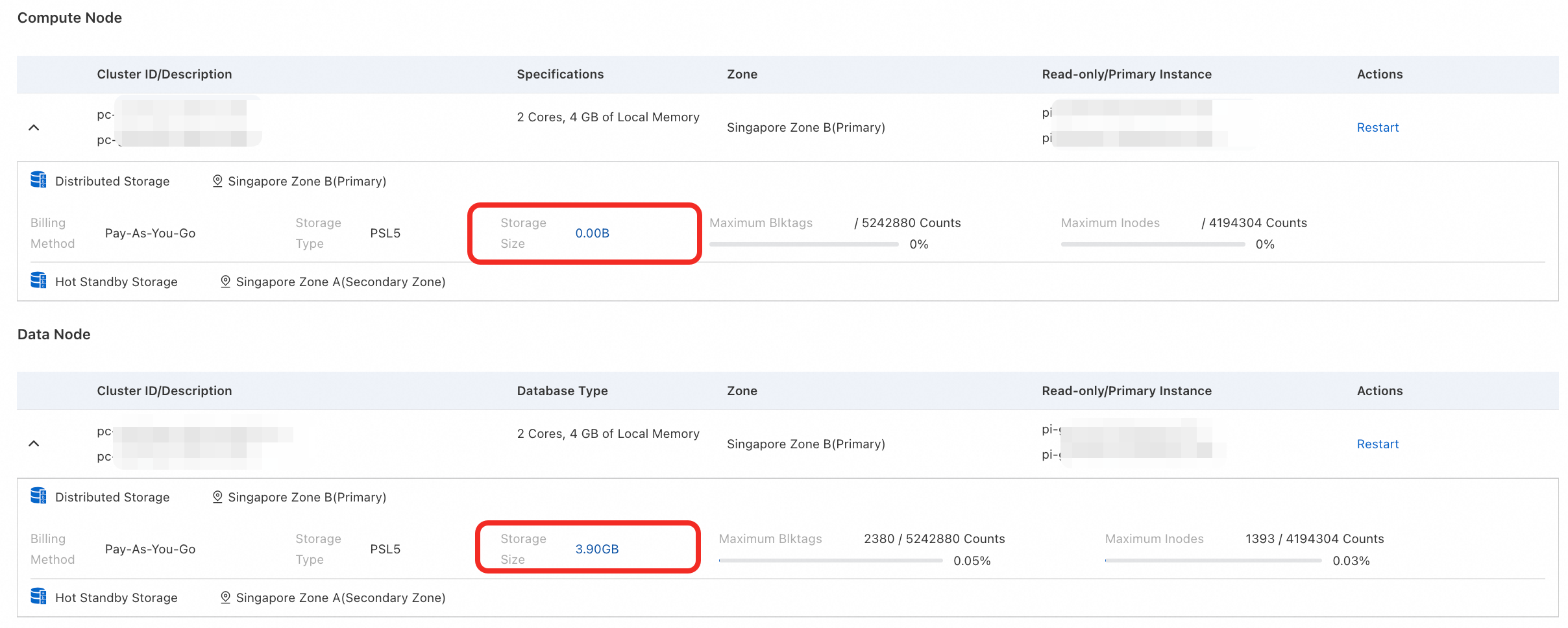The image size is (1568, 628).
Task: Collapse the Compute Node cluster row
Action: pyautogui.click(x=34, y=128)
